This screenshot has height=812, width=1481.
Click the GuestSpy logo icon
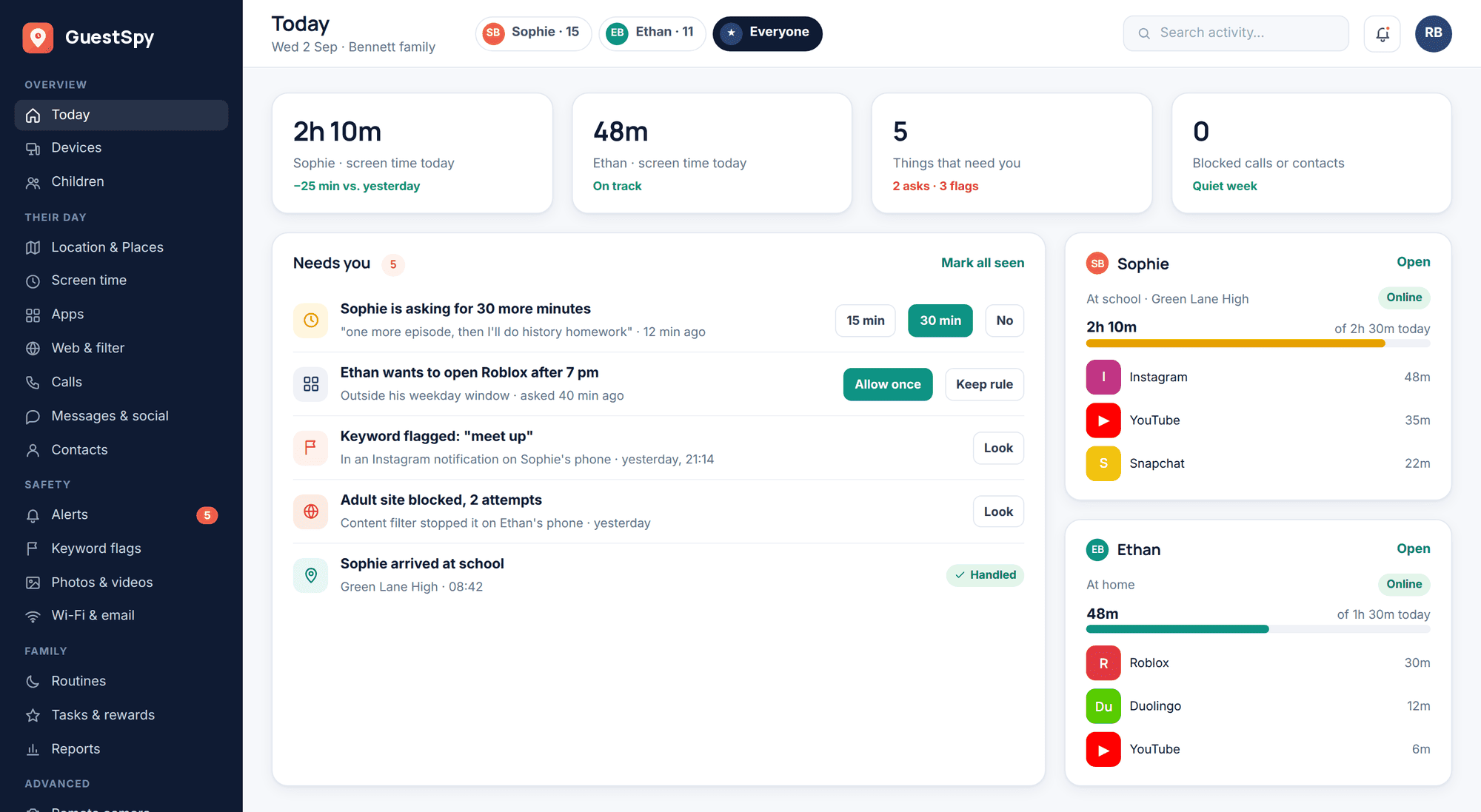(38, 37)
